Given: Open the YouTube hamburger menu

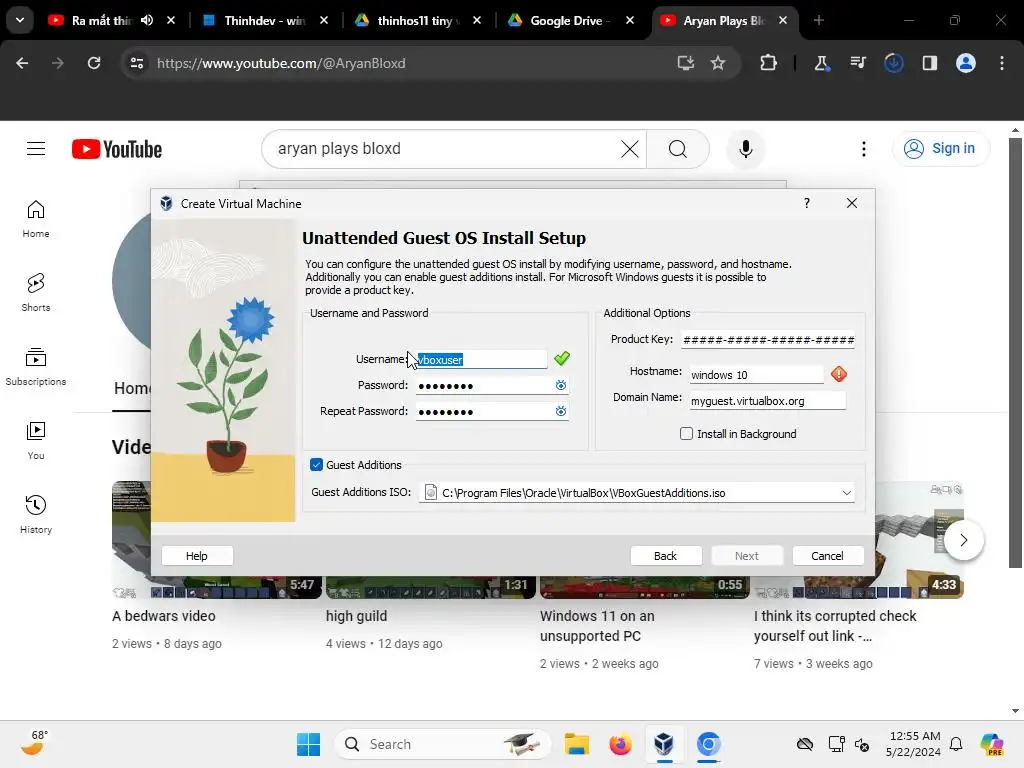Looking at the screenshot, I should (x=36, y=149).
